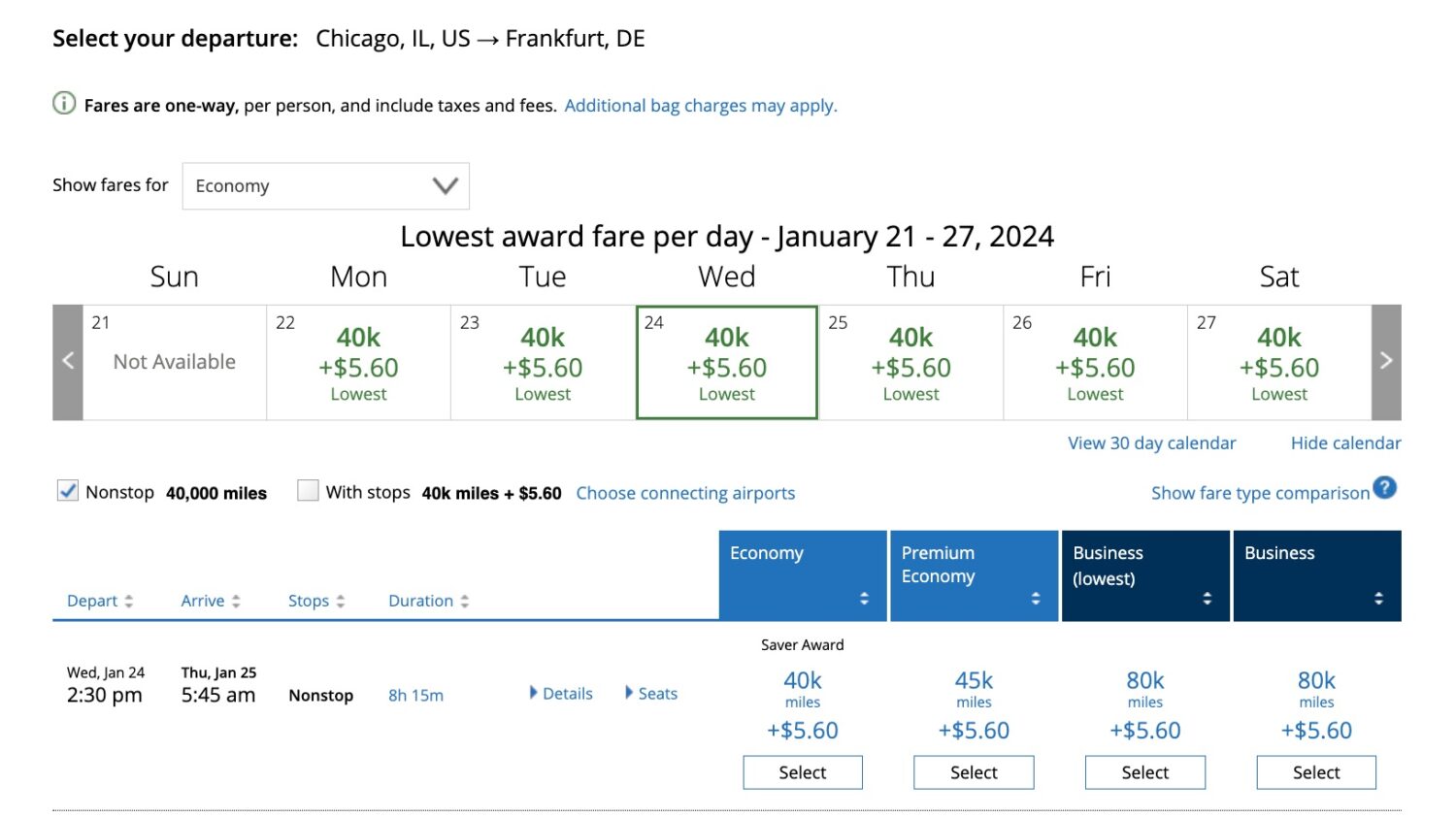Expand Seats for the nonstop flight
1456x818 pixels.
click(650, 693)
